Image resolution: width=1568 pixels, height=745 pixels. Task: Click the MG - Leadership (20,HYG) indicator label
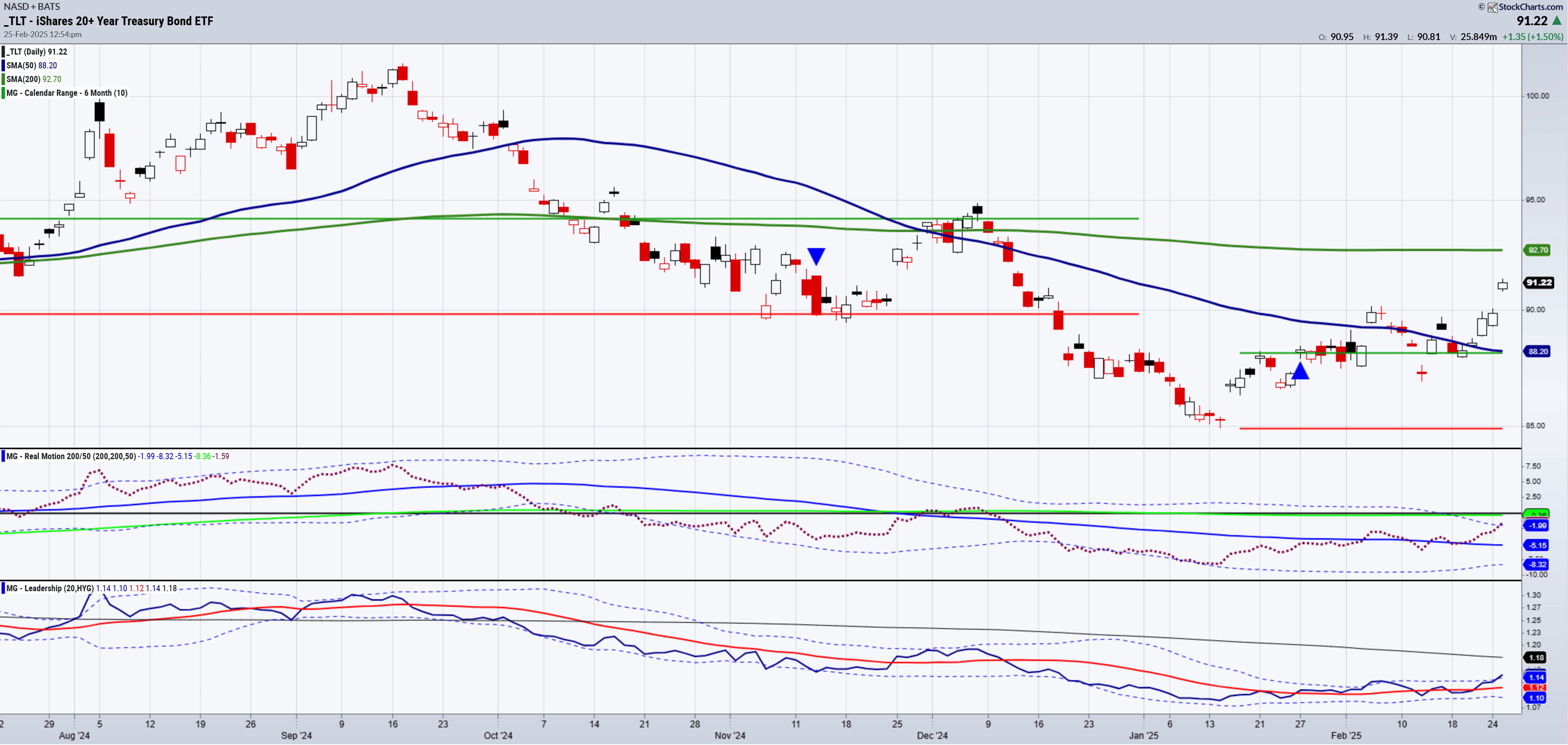tap(50, 588)
